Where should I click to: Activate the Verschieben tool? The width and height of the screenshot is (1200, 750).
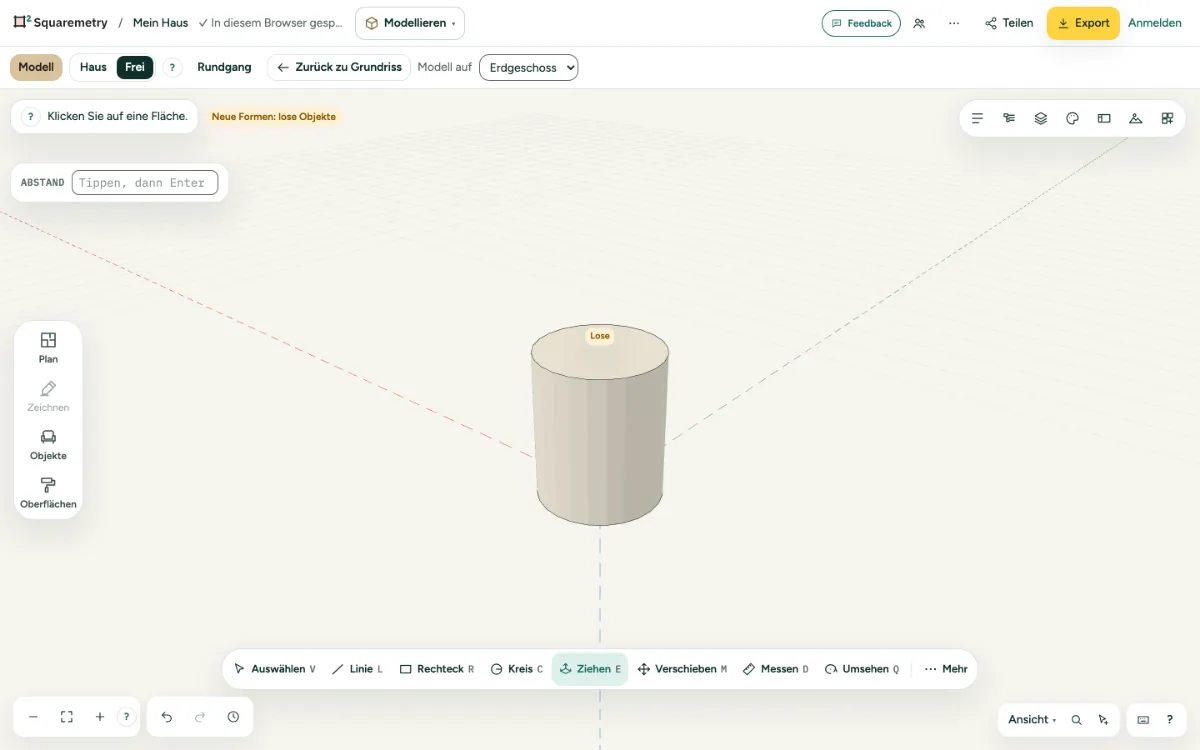pyautogui.click(x=682, y=669)
